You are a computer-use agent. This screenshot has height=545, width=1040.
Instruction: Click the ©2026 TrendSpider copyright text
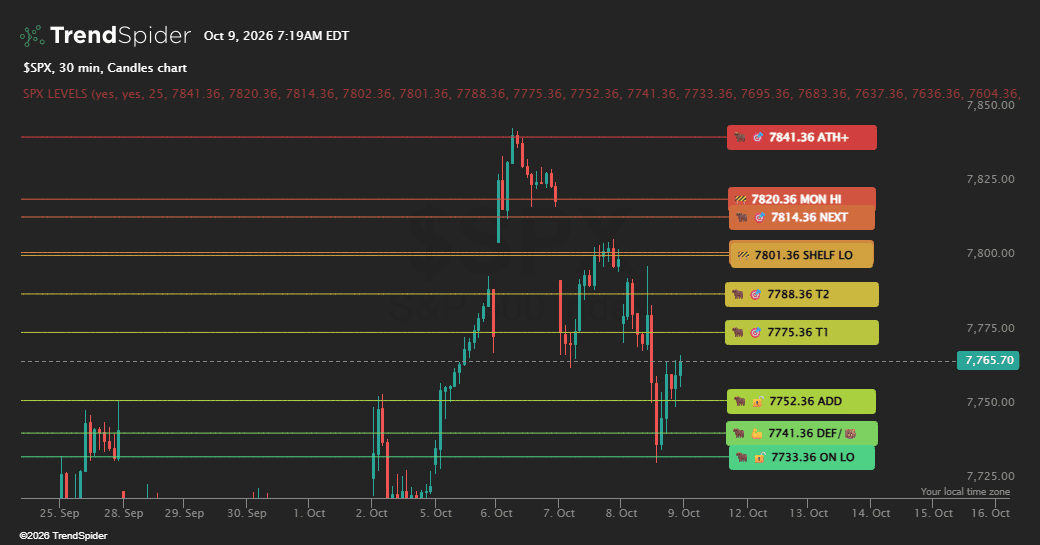[63, 536]
